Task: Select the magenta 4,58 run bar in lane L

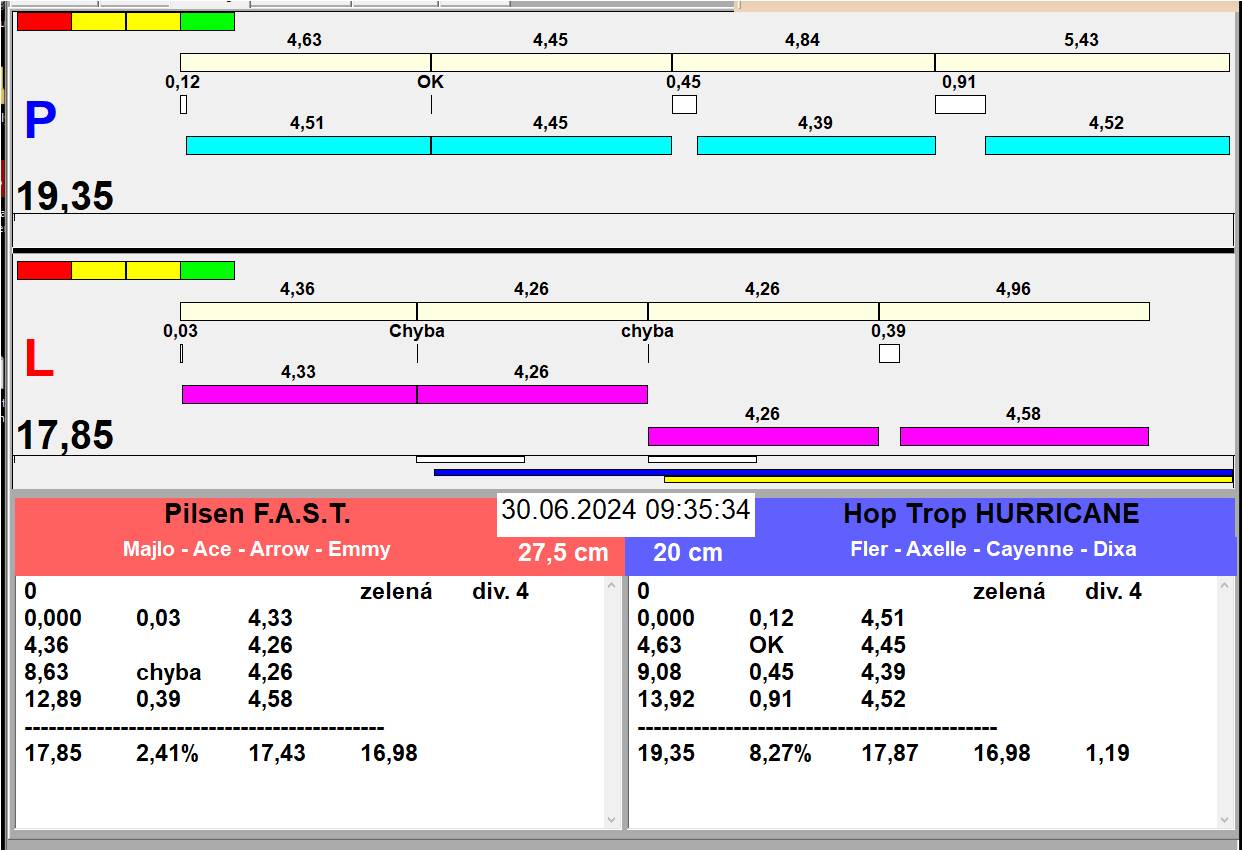Action: tap(1023, 436)
